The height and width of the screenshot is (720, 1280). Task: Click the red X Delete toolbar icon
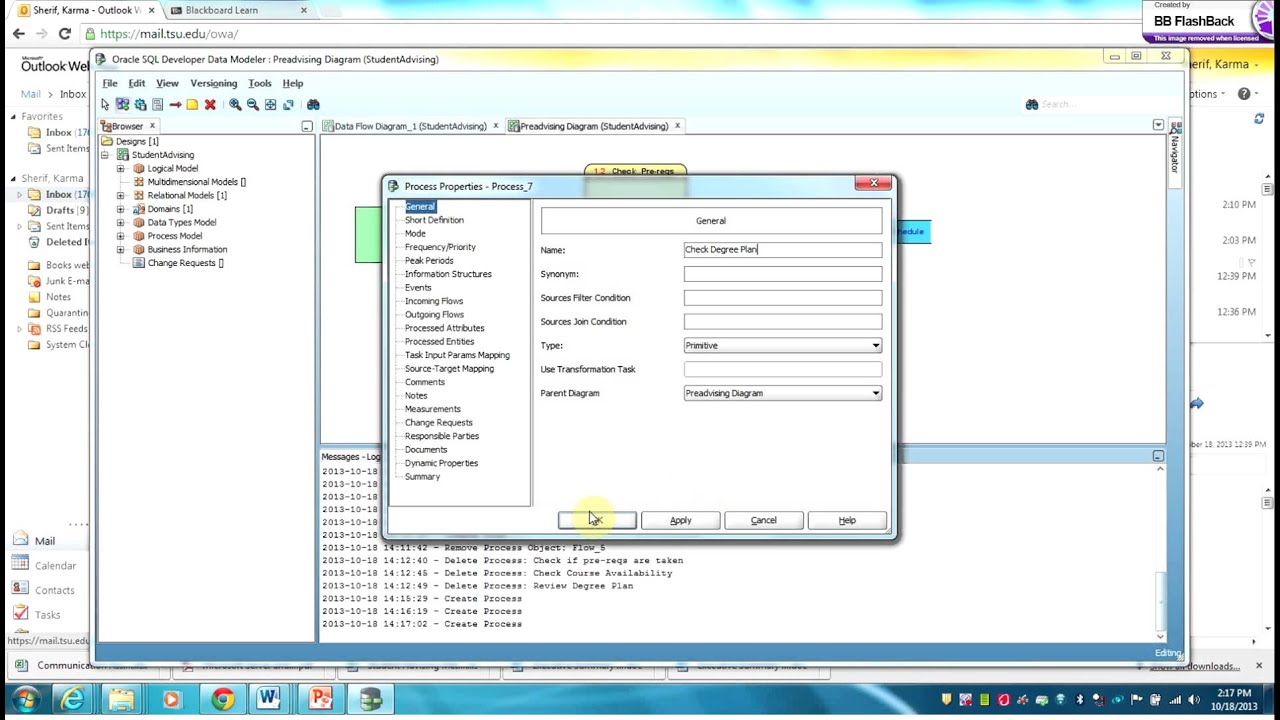210,104
